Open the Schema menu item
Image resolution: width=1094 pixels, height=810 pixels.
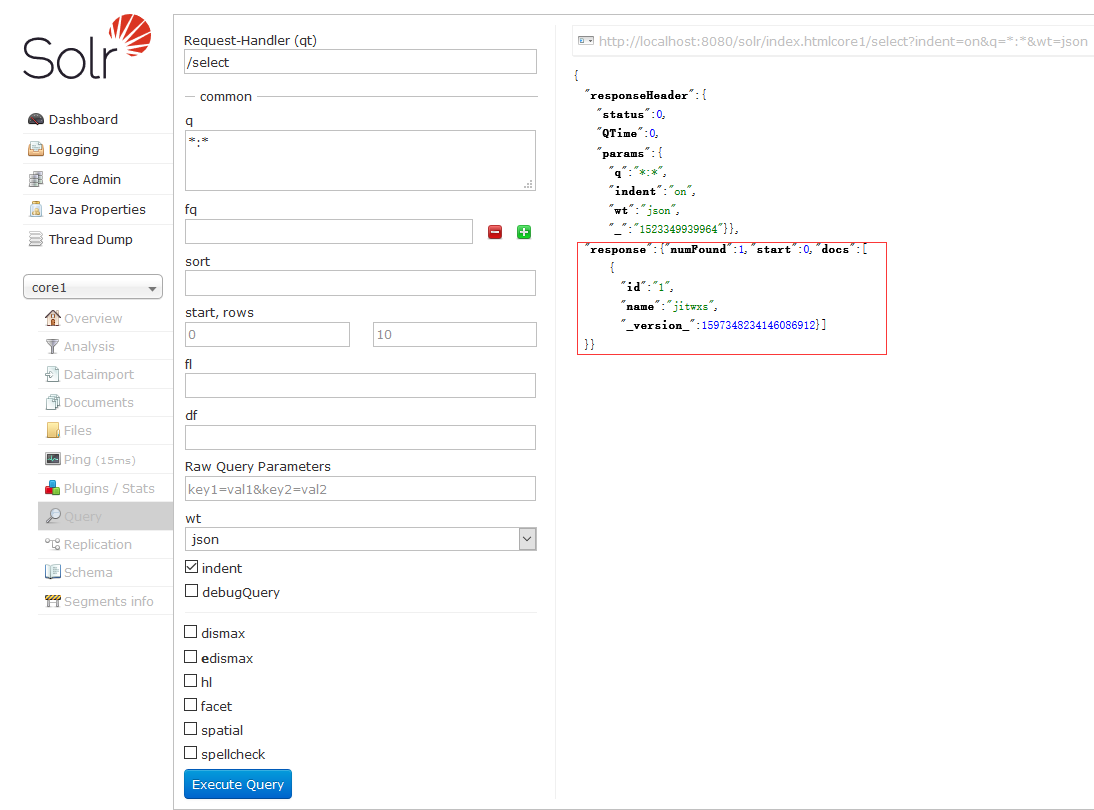pos(88,572)
